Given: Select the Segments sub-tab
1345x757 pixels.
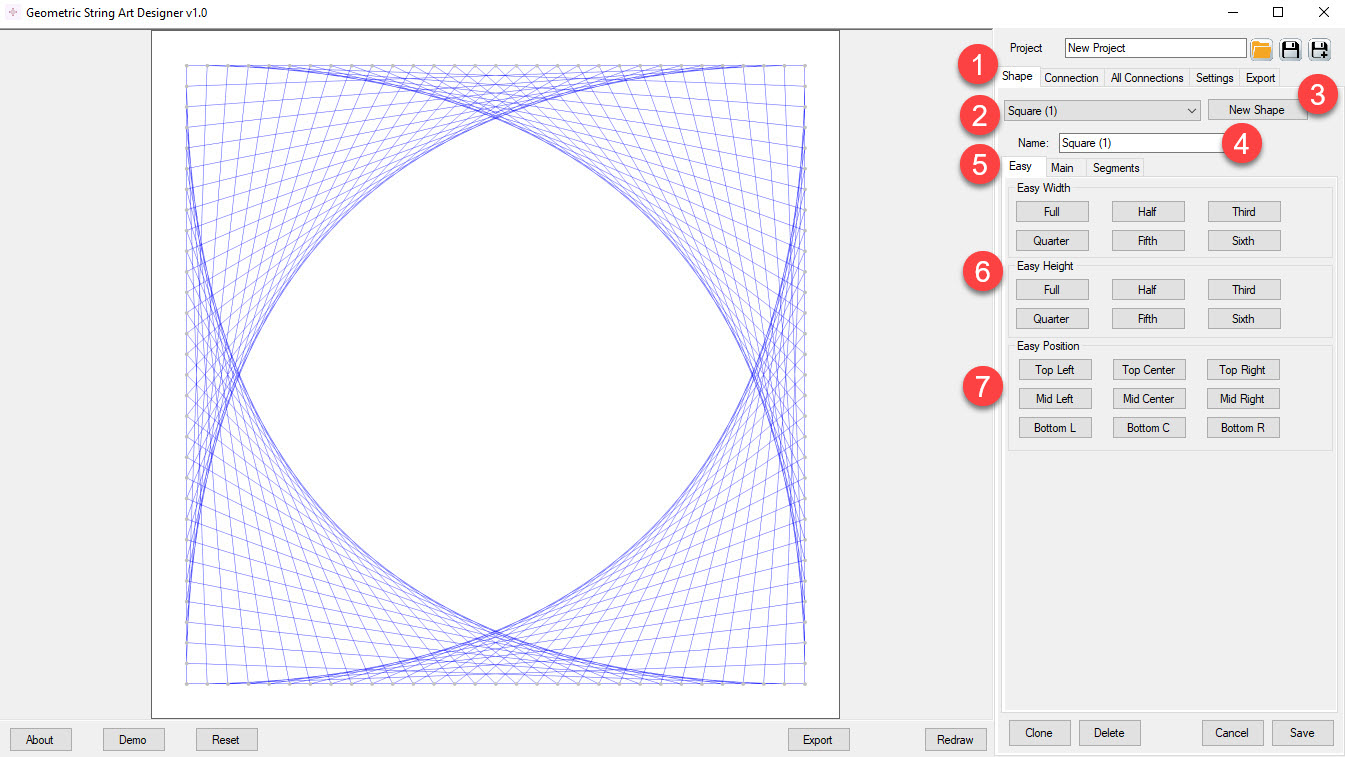Looking at the screenshot, I should point(1116,168).
